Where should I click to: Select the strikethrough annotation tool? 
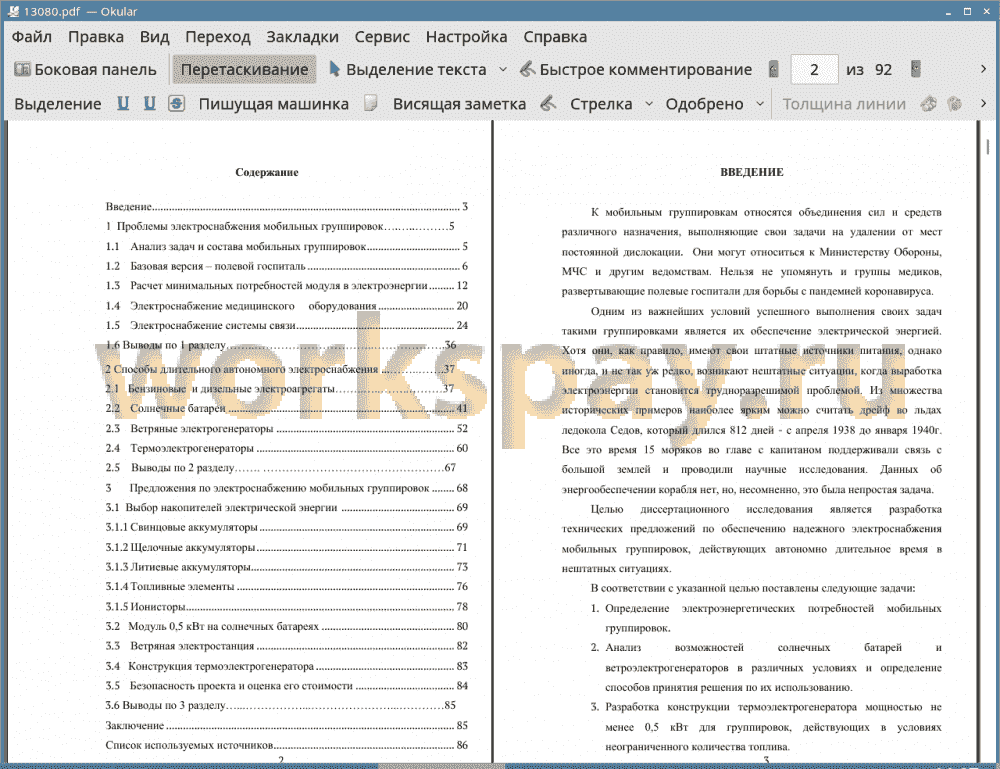tap(177, 103)
